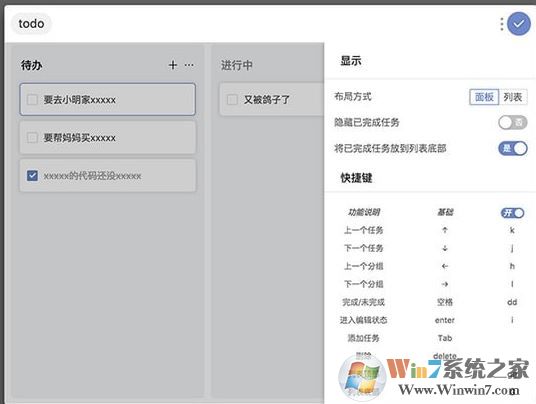Toggle 隐藏已完成任务 switch

512,122
